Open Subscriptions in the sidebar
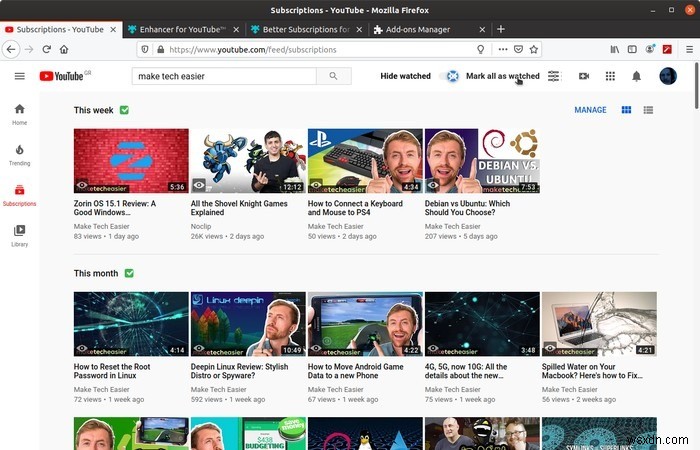The width and height of the screenshot is (700, 450). [20, 196]
